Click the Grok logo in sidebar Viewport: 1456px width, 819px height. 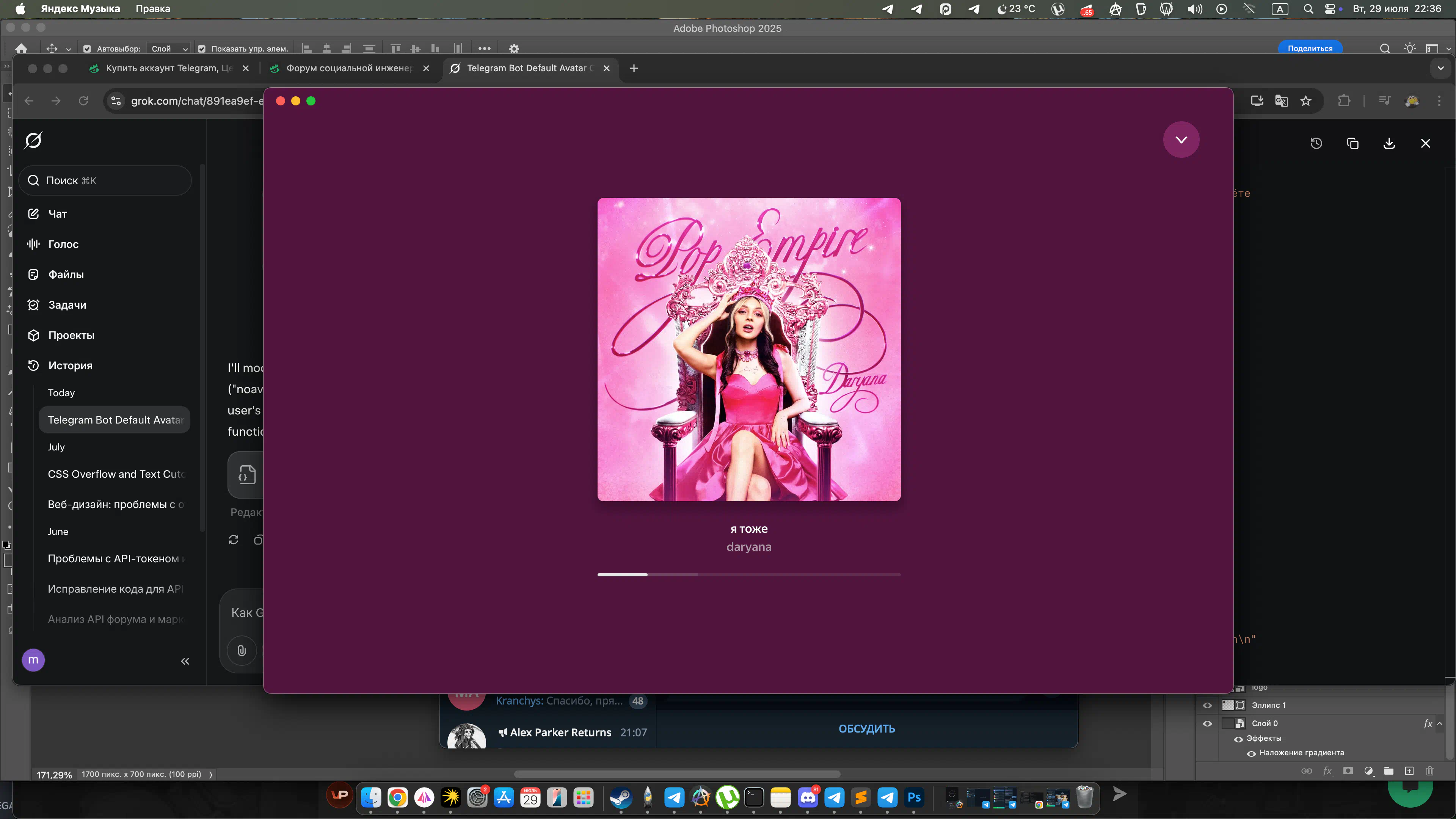pos(33,140)
